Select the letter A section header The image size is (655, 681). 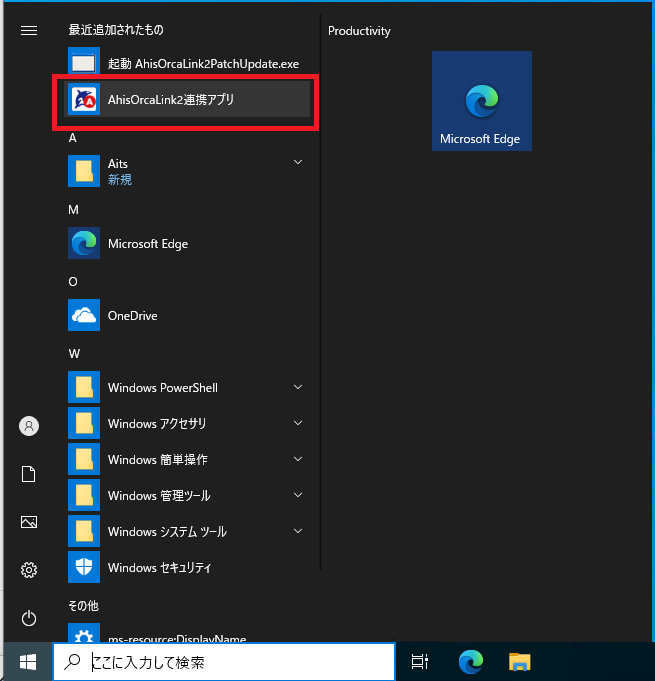(73, 138)
